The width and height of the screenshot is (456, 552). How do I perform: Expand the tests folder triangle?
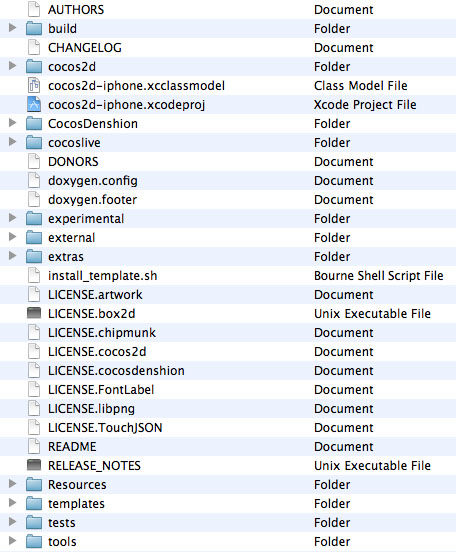pos(12,522)
